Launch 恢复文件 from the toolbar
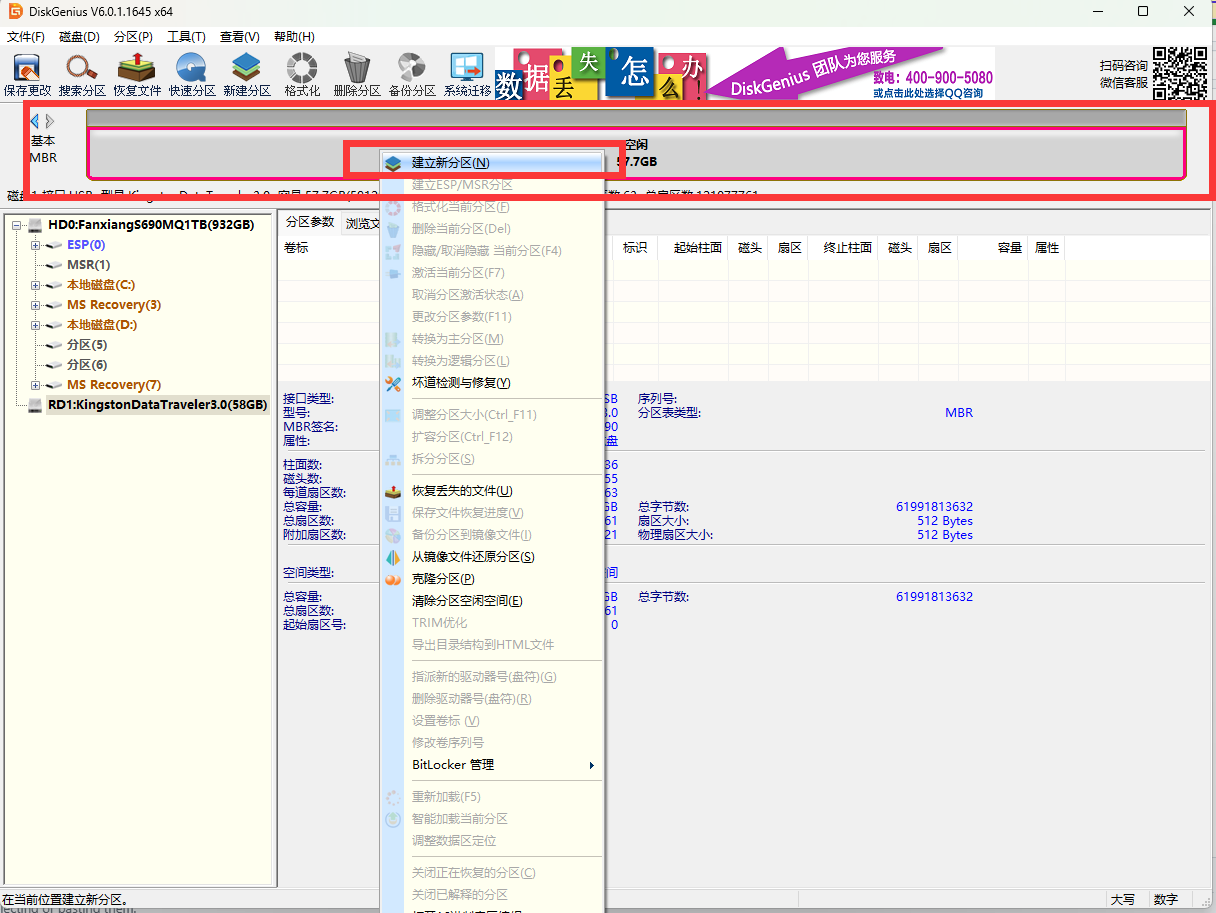 pyautogui.click(x=137, y=75)
